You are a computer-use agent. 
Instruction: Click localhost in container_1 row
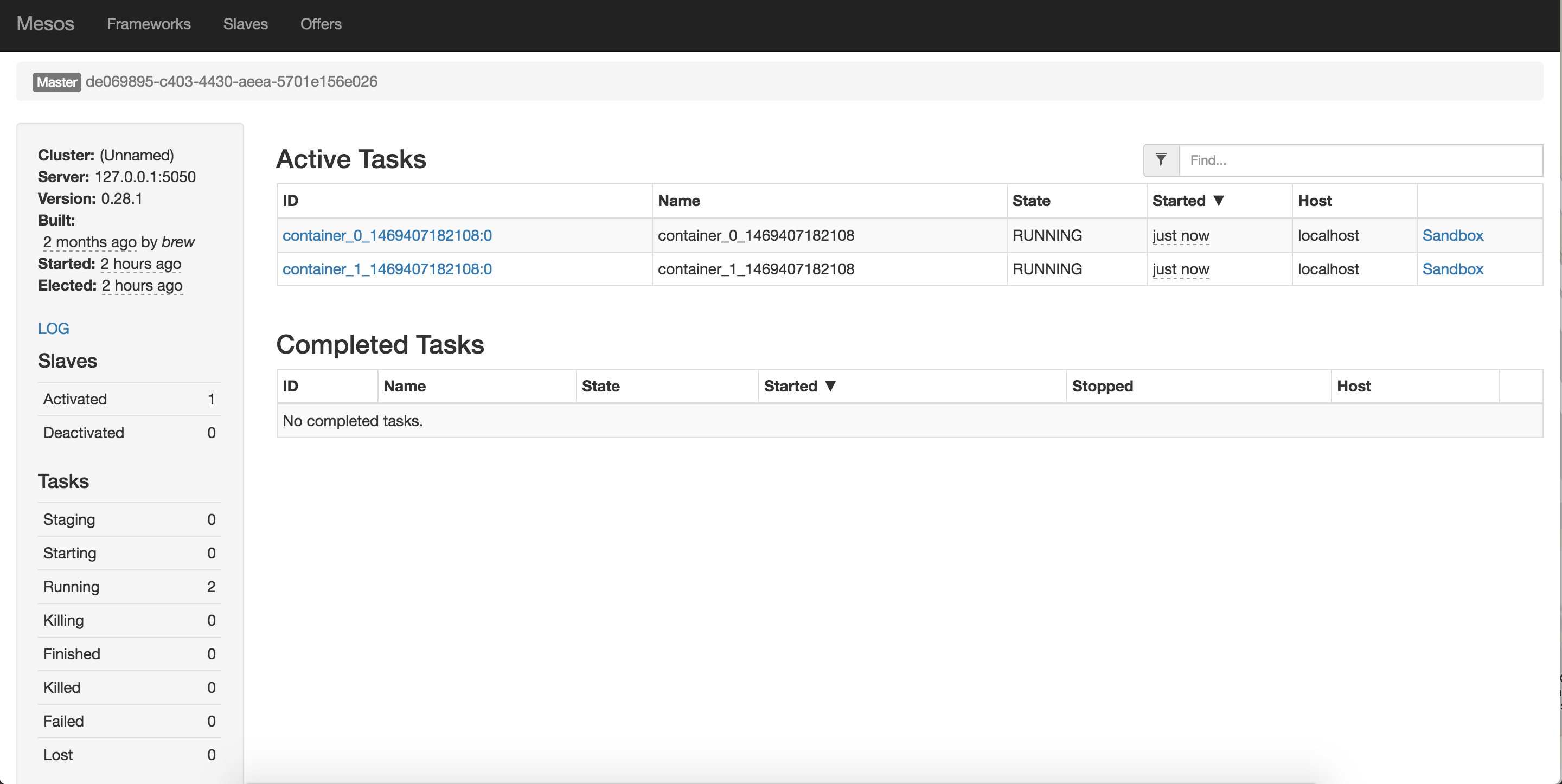[x=1328, y=268]
